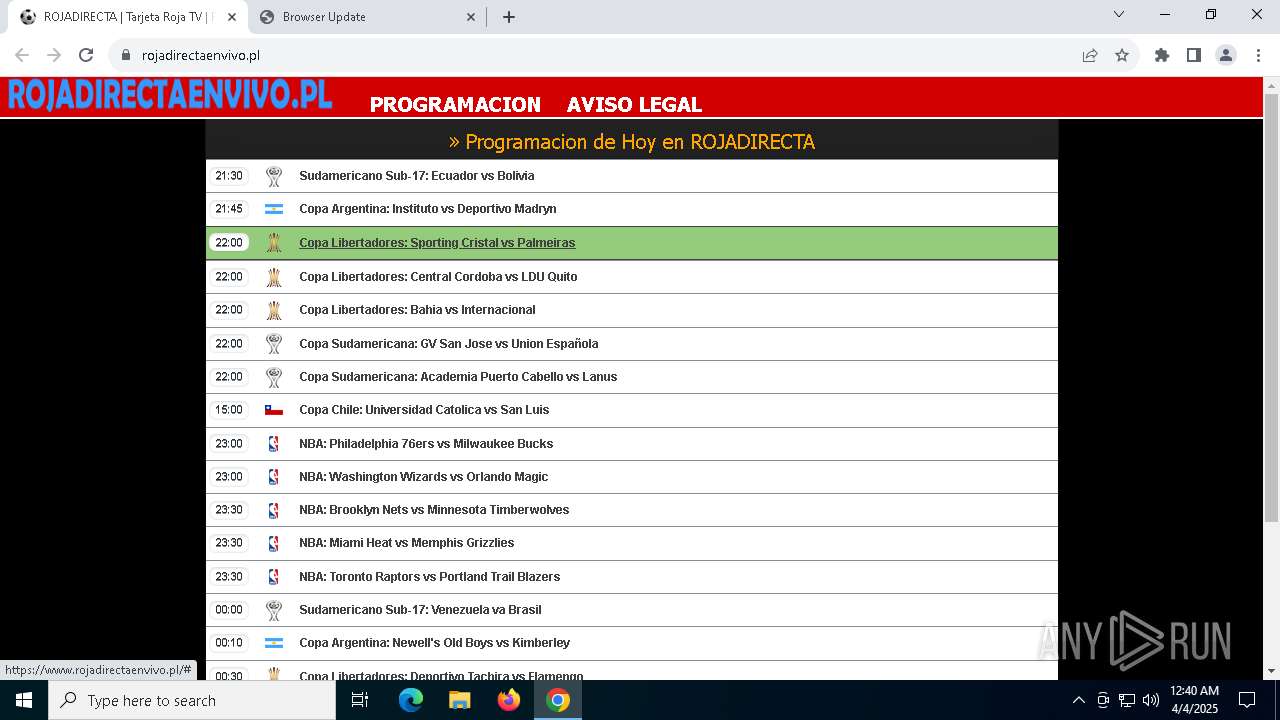Open the volume control in system tray

coord(1151,700)
